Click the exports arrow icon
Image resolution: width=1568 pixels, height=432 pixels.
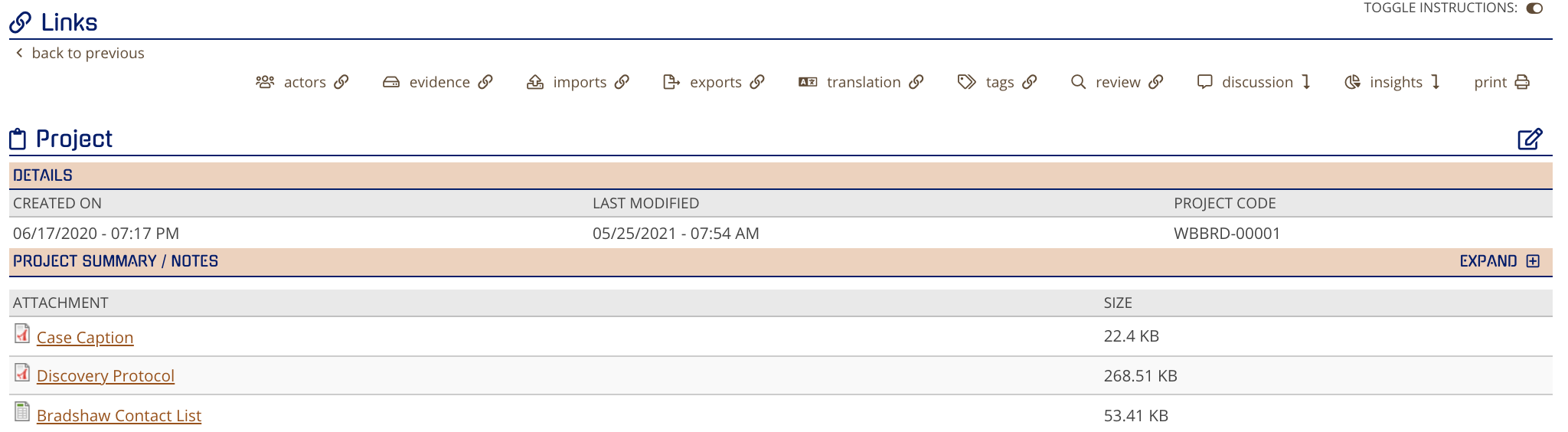coord(671,82)
